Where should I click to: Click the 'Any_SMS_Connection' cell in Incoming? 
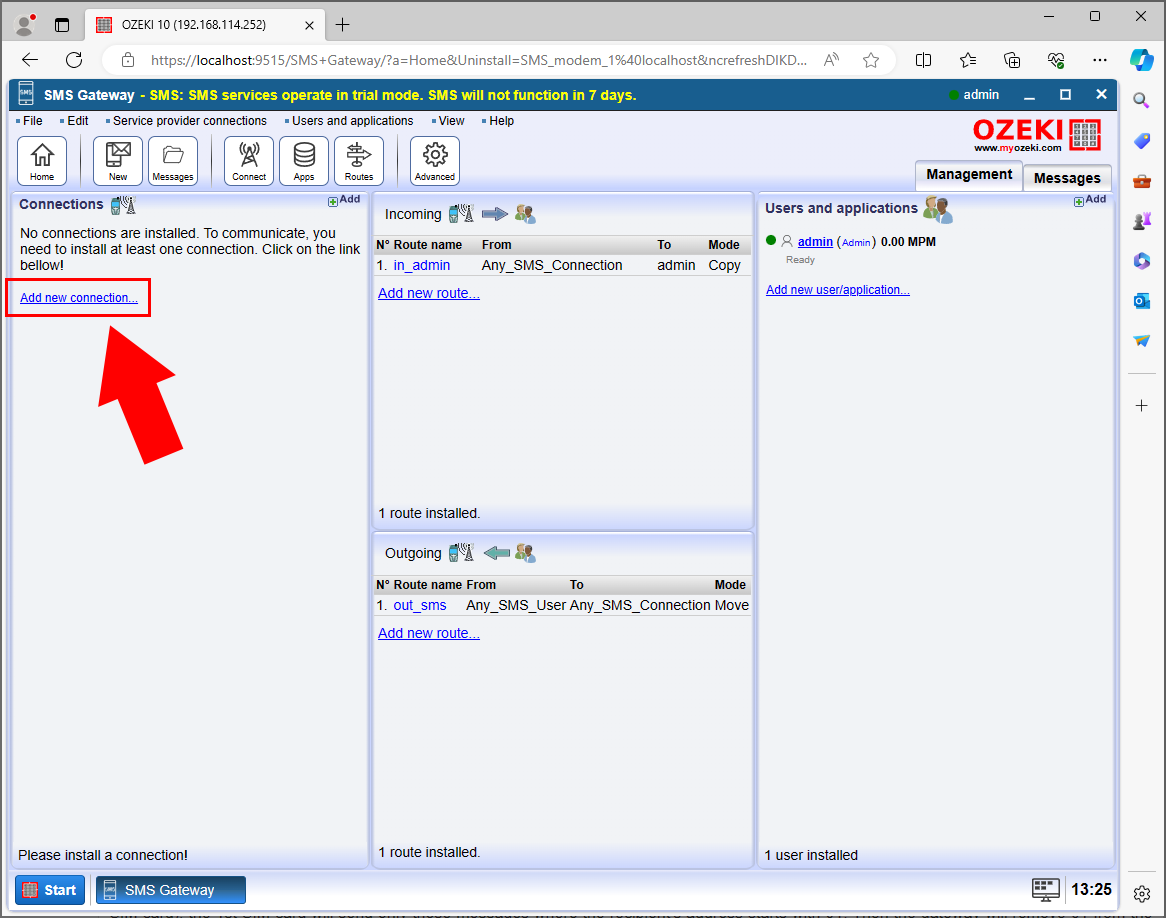(552, 266)
